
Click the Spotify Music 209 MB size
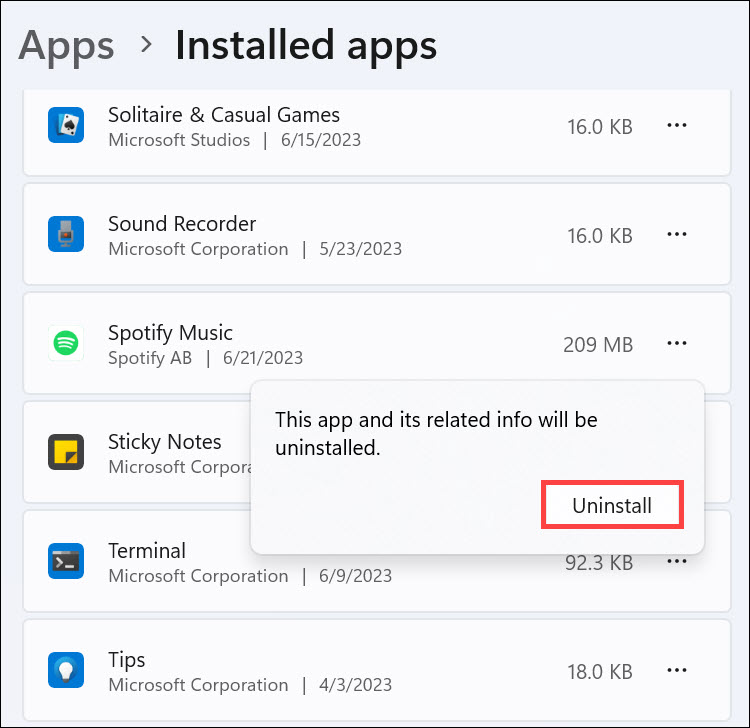(x=598, y=345)
